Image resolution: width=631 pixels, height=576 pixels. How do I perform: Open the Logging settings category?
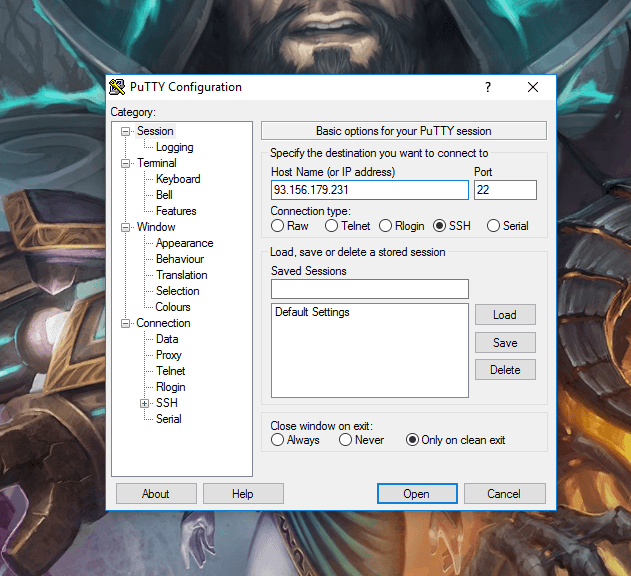tap(174, 147)
